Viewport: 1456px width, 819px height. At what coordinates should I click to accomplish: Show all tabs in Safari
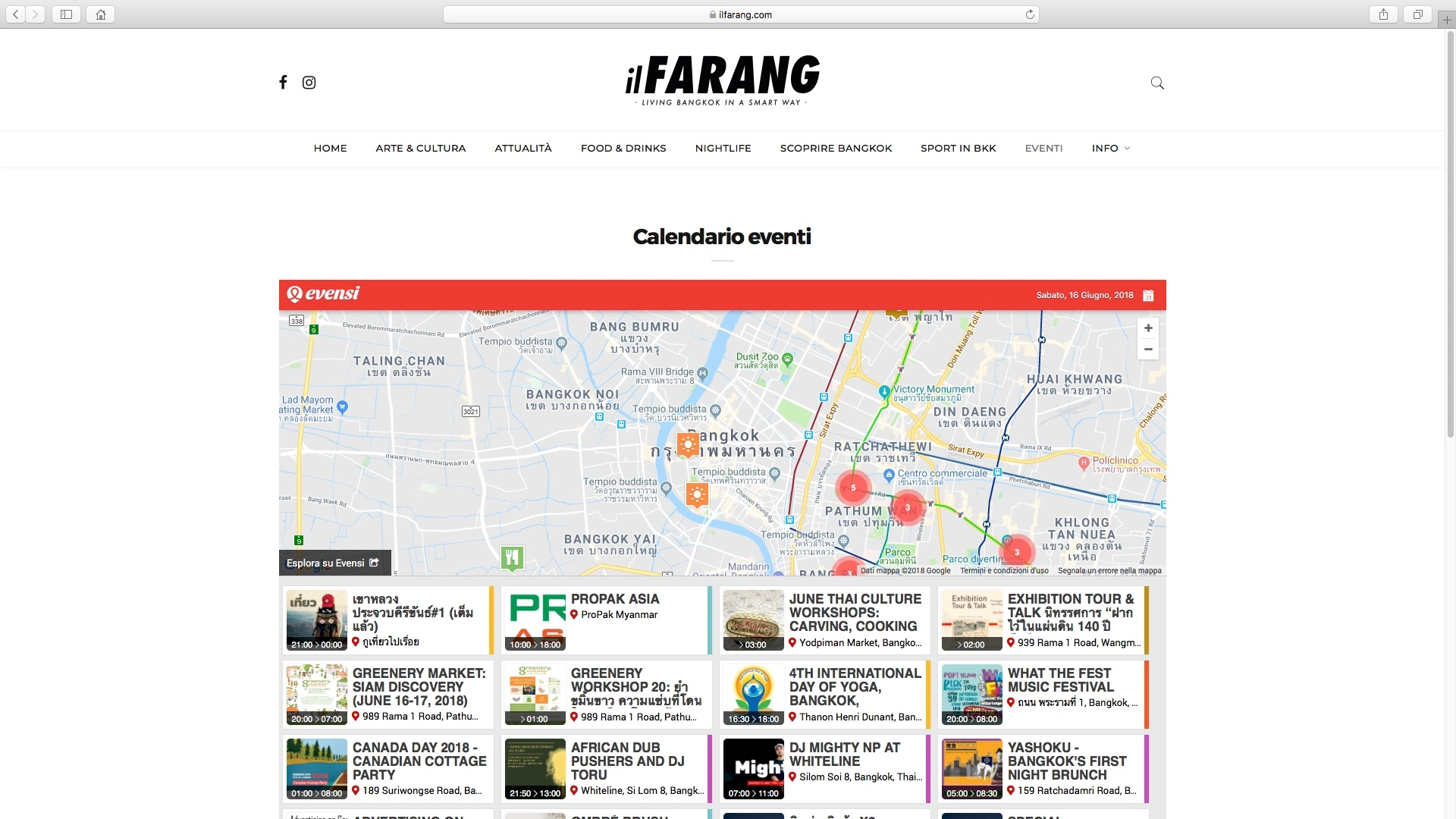coord(1417,14)
